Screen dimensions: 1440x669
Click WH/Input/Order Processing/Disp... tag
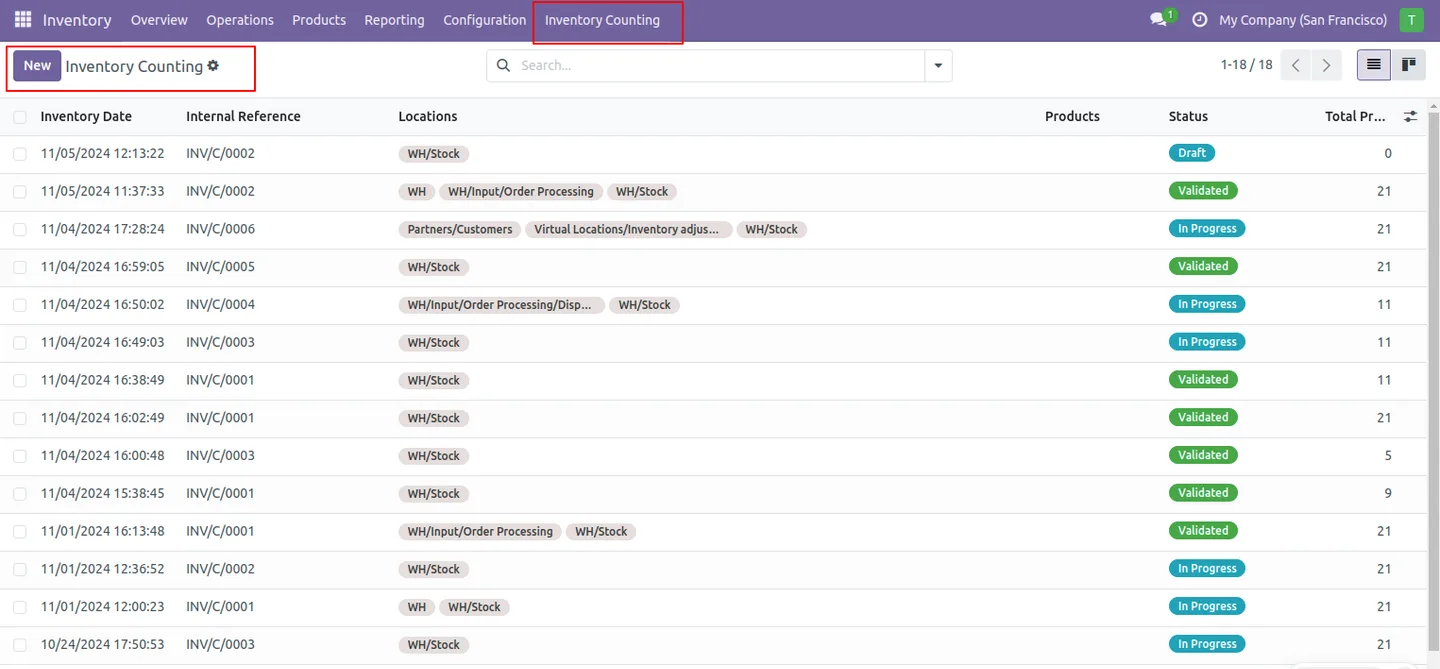[501, 305]
